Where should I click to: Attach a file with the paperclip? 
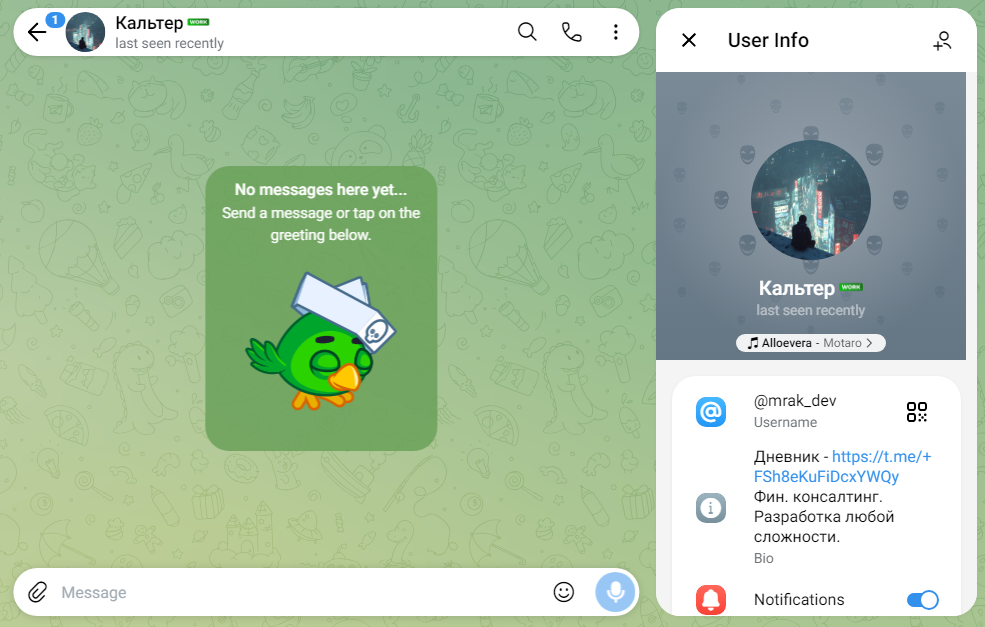coord(38,592)
